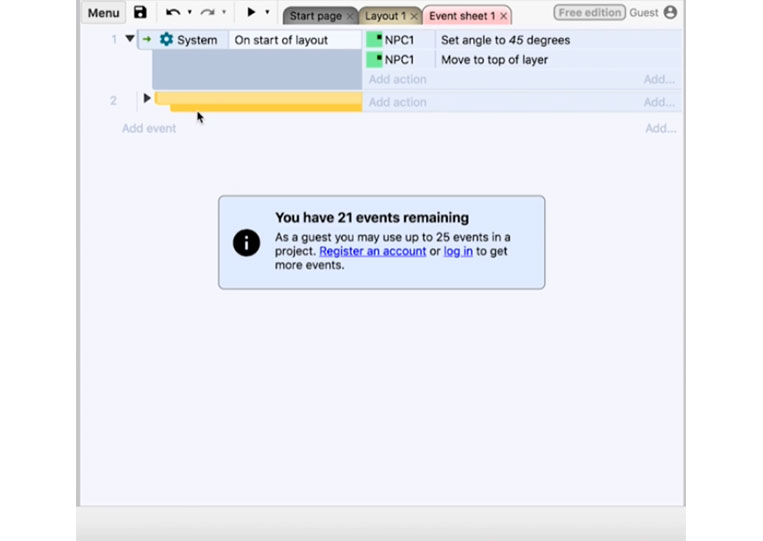
Task: Click event number 1
Action: coord(114,39)
